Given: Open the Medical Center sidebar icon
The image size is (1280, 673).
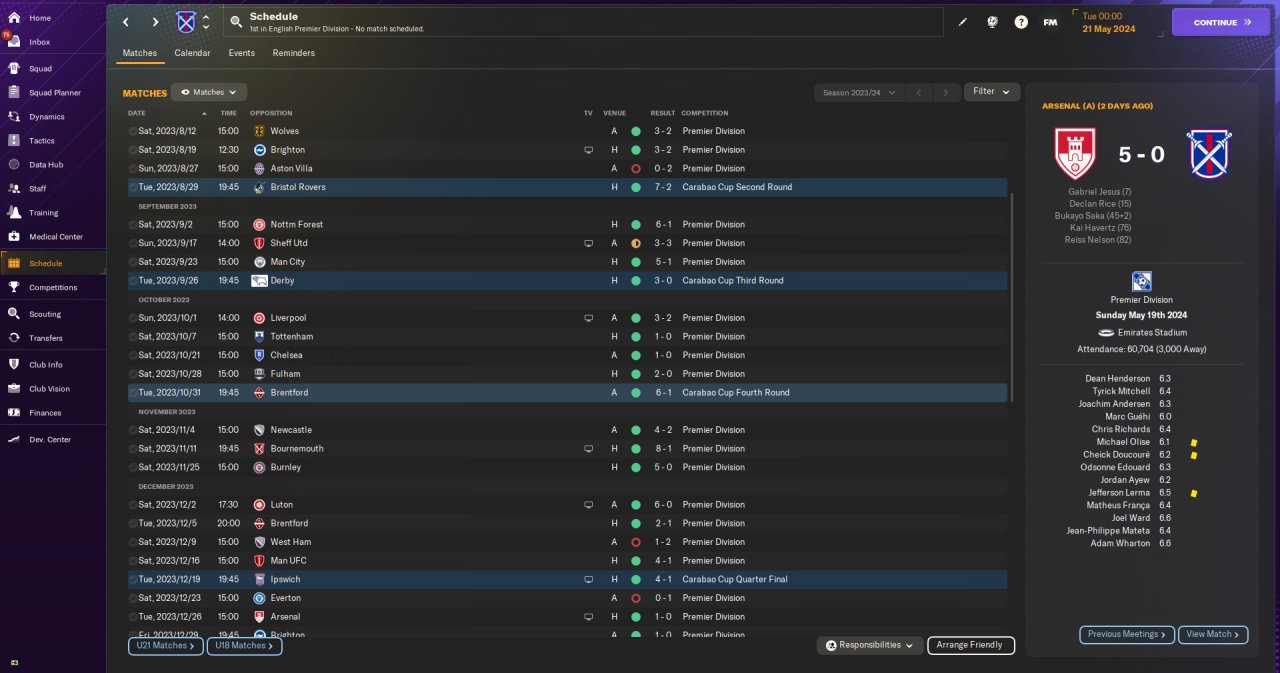Looking at the screenshot, I should click(x=14, y=237).
